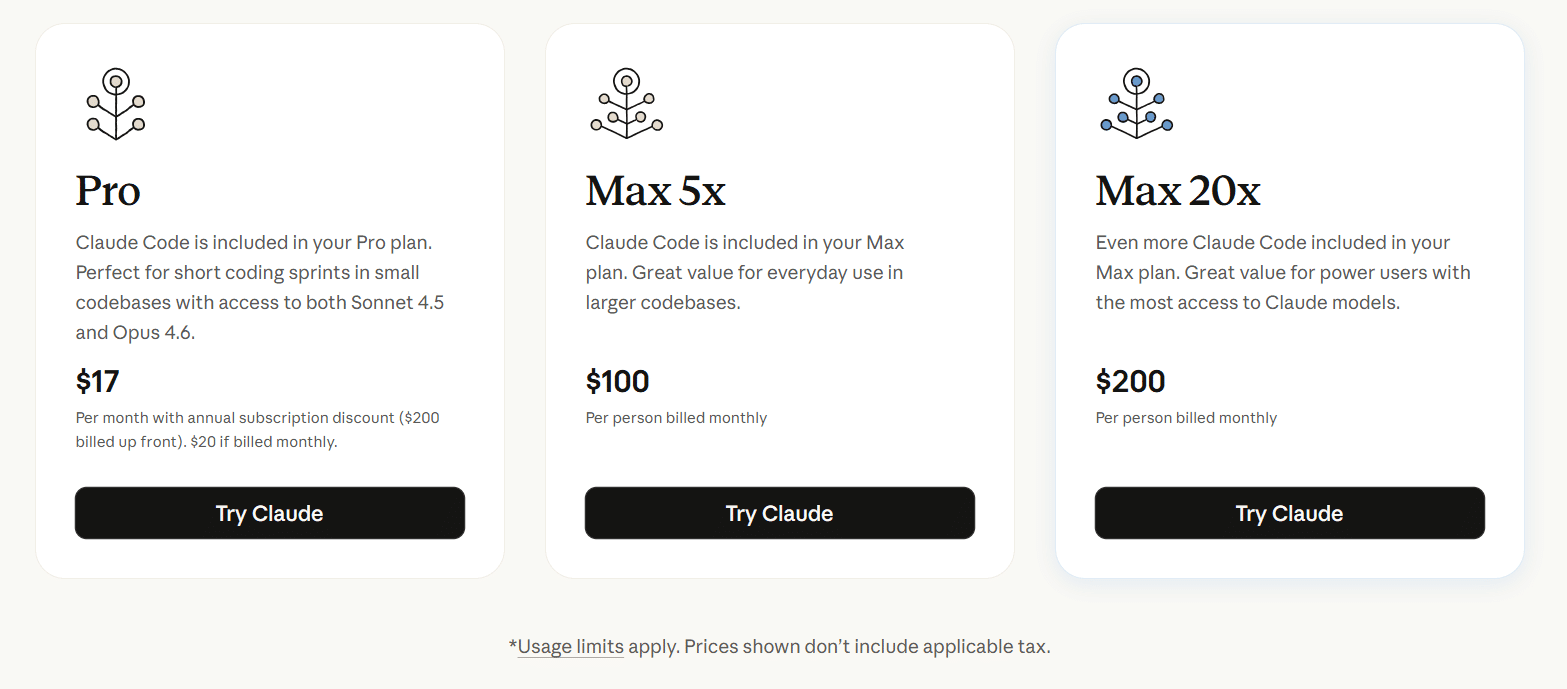Click the blue Max 20x plan icon
This screenshot has height=689, width=1567.
[1137, 103]
